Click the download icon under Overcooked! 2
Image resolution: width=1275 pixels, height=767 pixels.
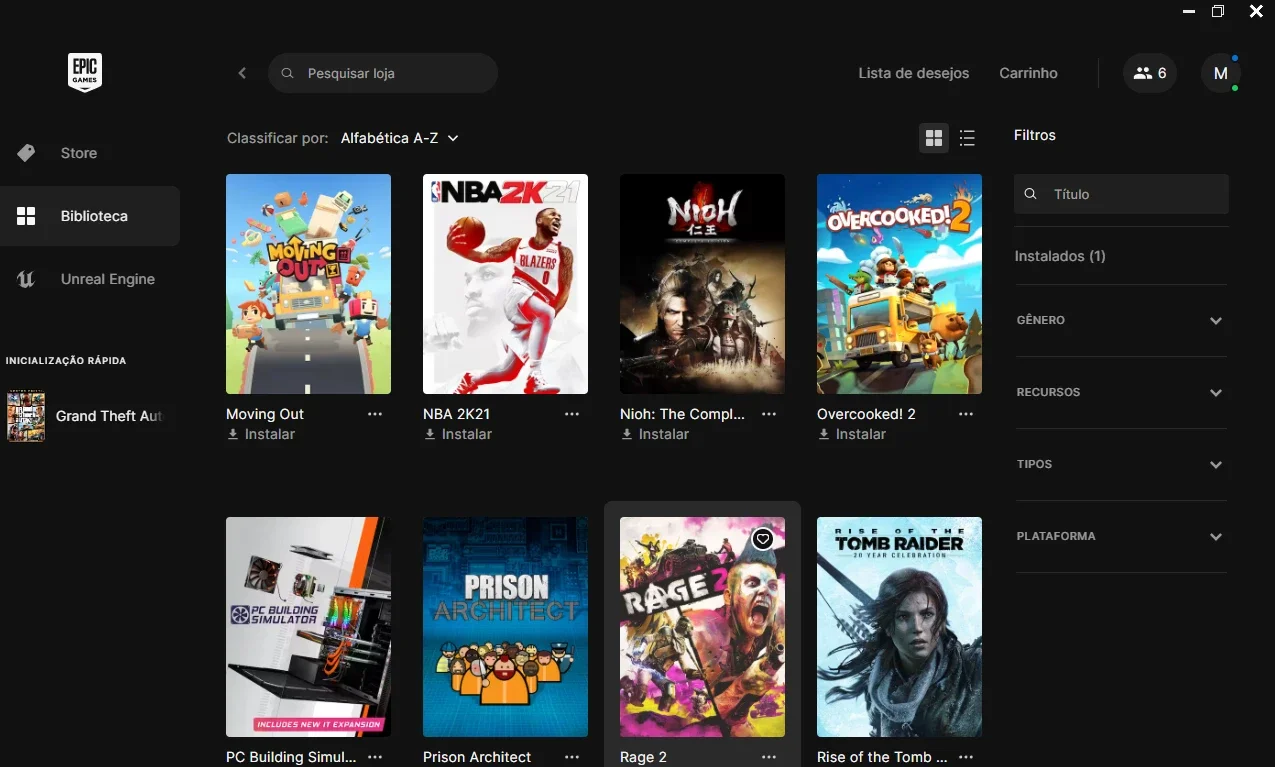(x=824, y=435)
